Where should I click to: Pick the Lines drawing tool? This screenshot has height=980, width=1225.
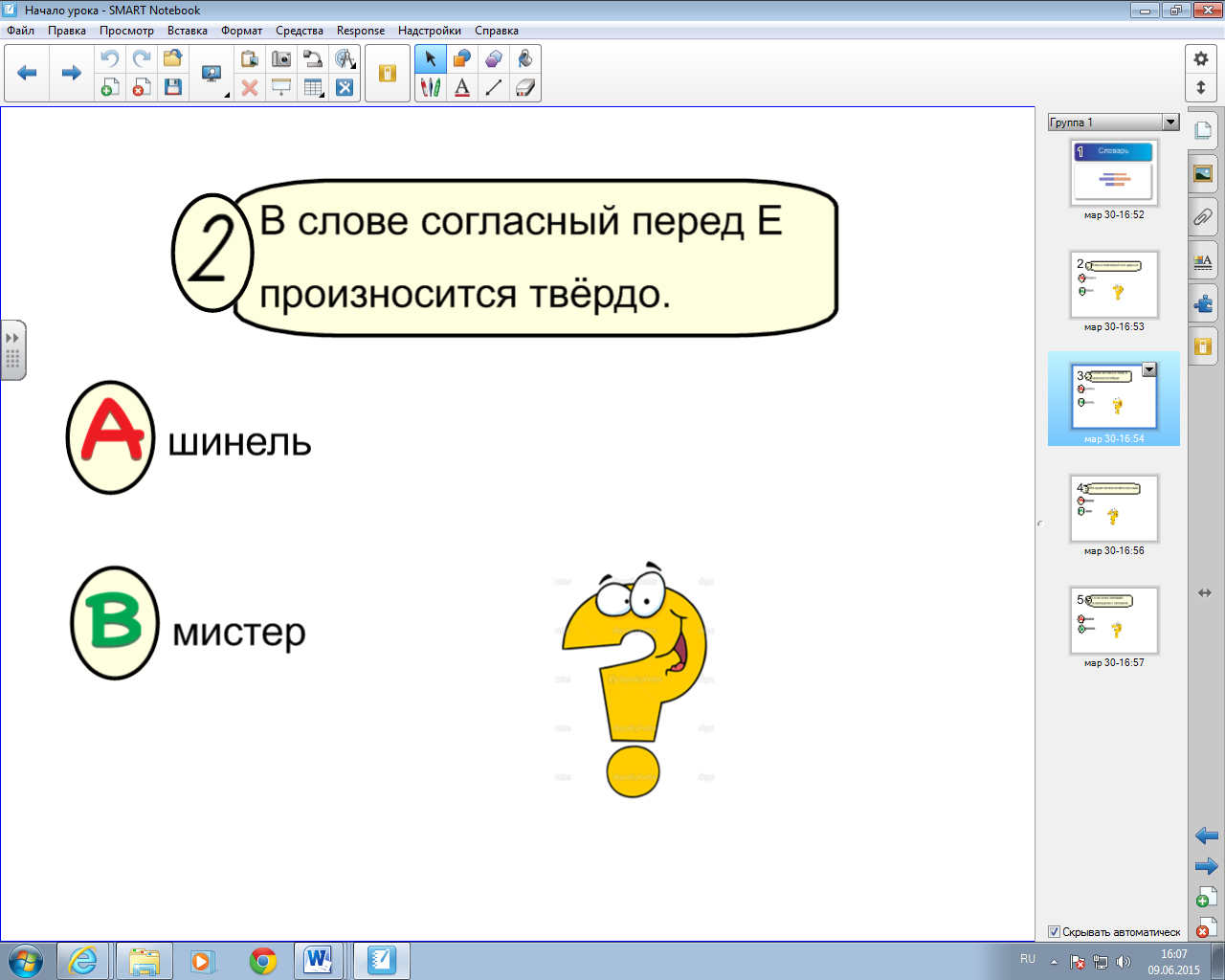tap(494, 88)
